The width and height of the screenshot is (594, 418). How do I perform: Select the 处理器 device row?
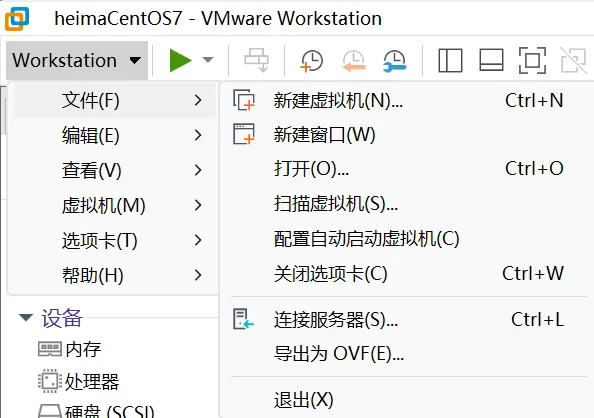[x=79, y=381]
